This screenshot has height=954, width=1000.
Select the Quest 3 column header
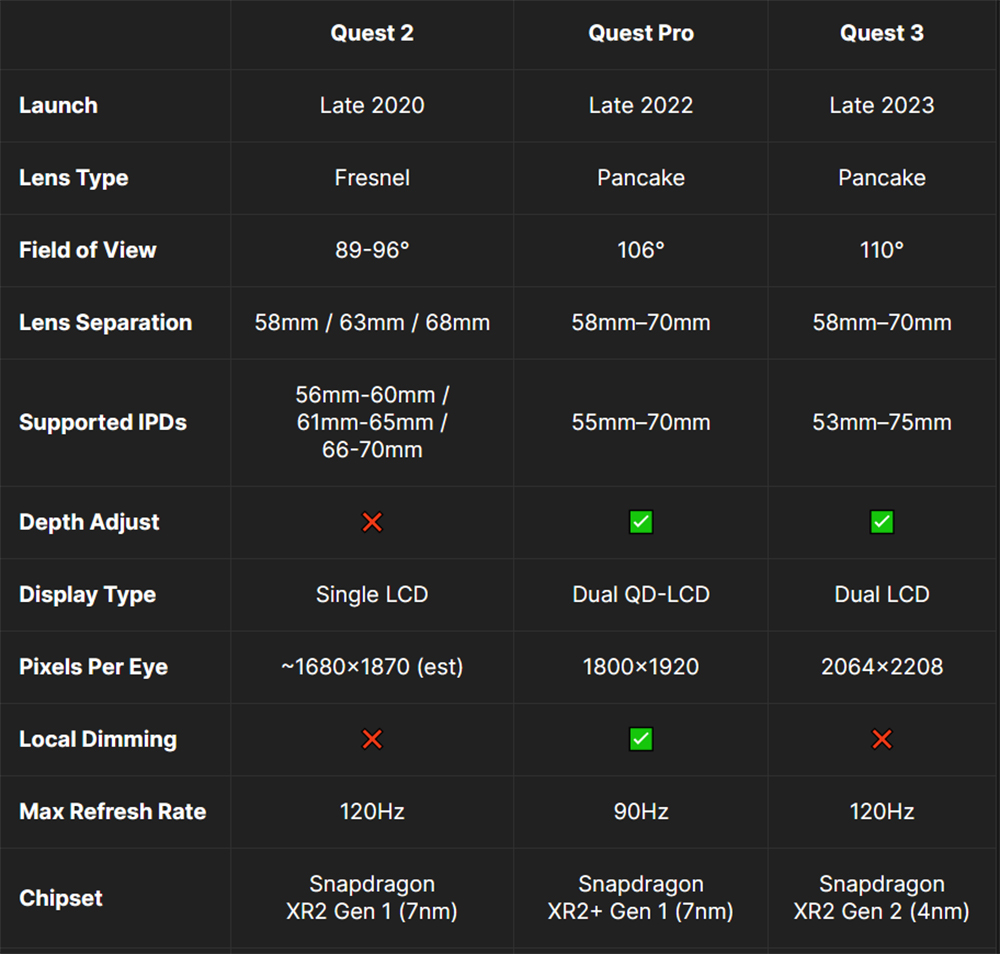coord(882,33)
